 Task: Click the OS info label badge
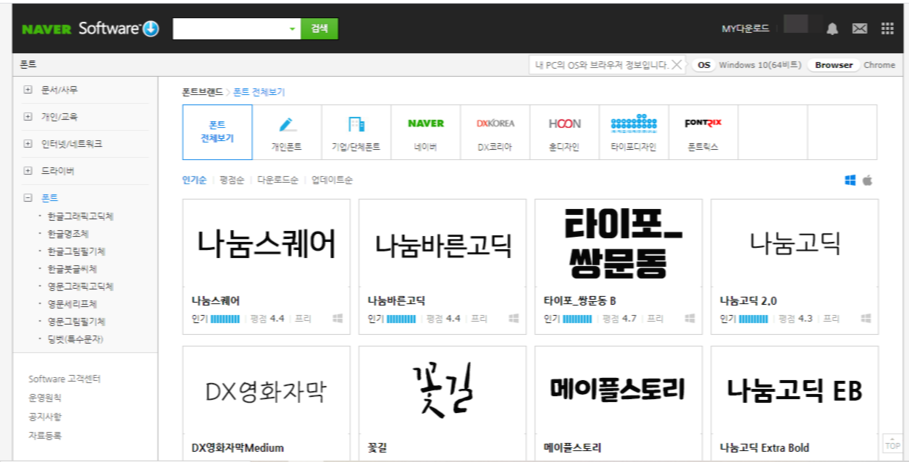pyautogui.click(x=704, y=65)
